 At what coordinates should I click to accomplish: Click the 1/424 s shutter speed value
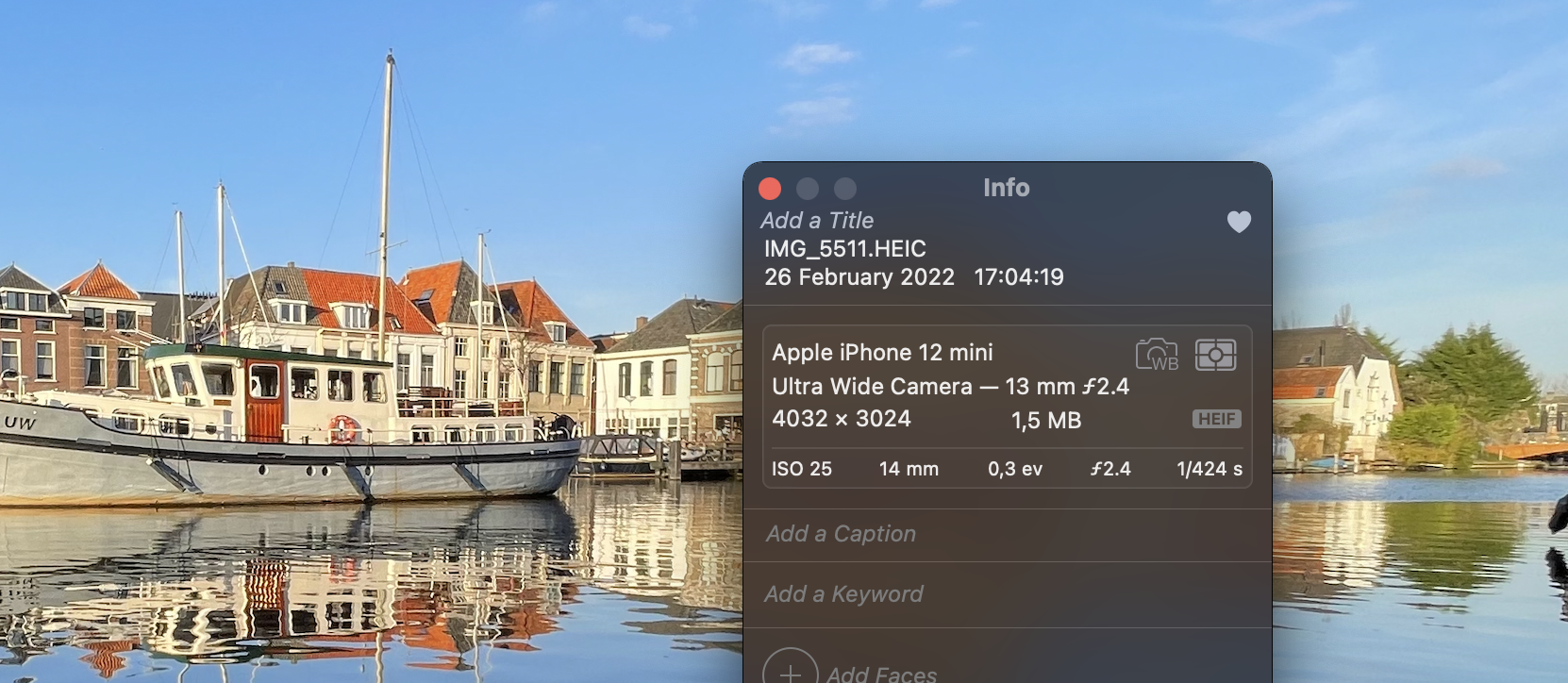pyautogui.click(x=1209, y=469)
